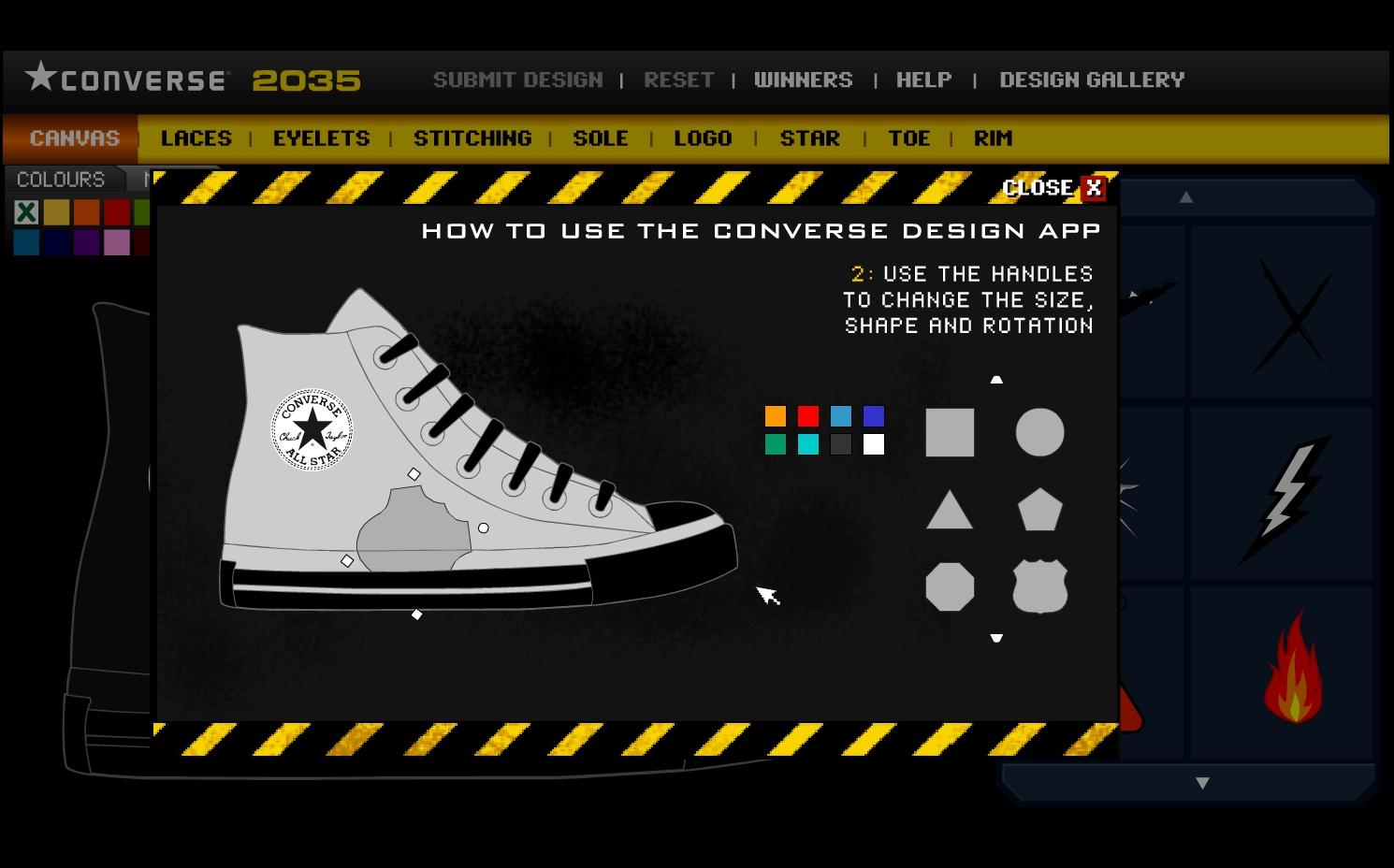Switch to the STITCHING tab
Screen dimensions: 1394x868
(x=472, y=138)
